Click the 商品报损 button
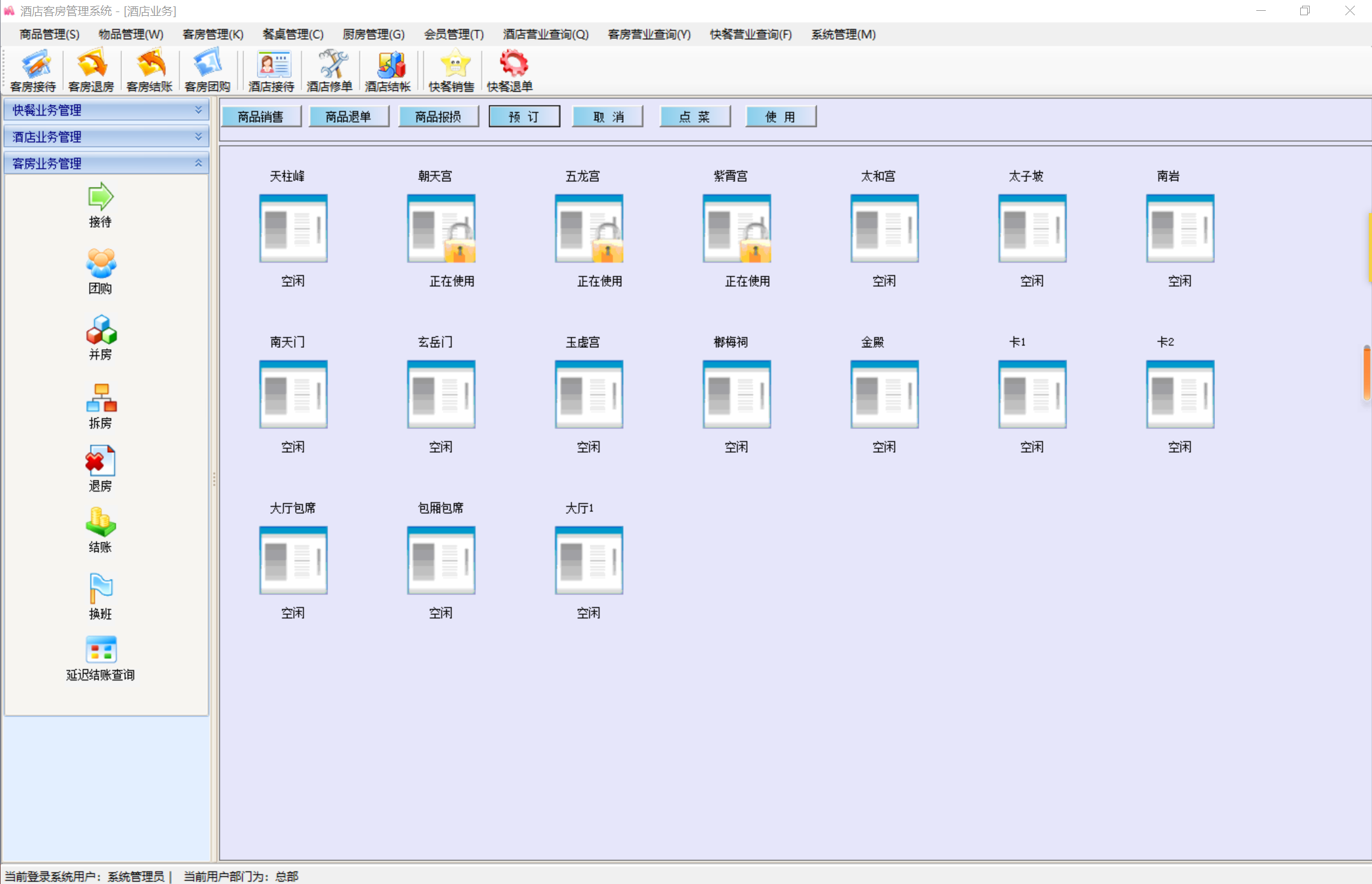The image size is (1372, 884). click(438, 117)
